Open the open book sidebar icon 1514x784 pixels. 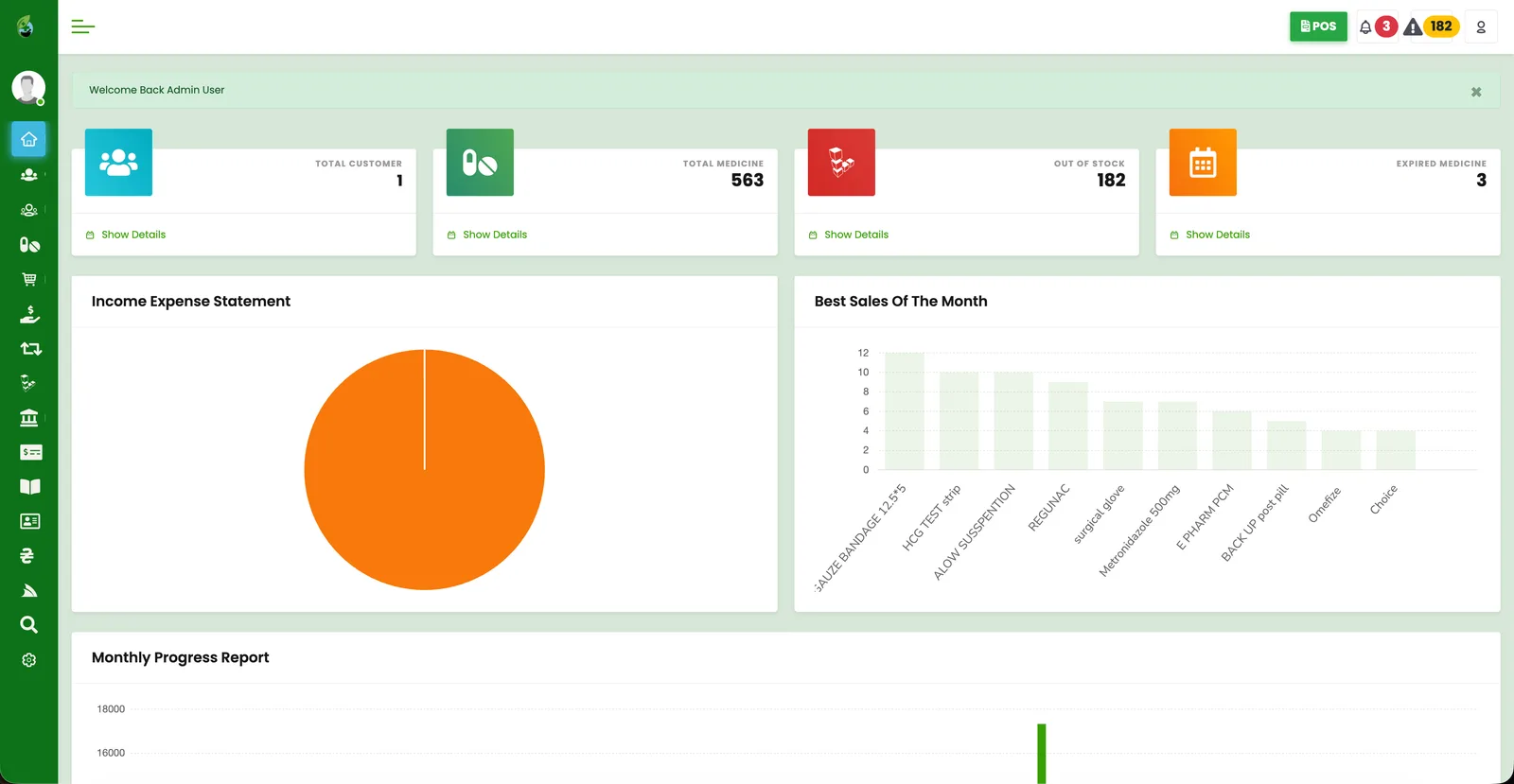point(30,486)
